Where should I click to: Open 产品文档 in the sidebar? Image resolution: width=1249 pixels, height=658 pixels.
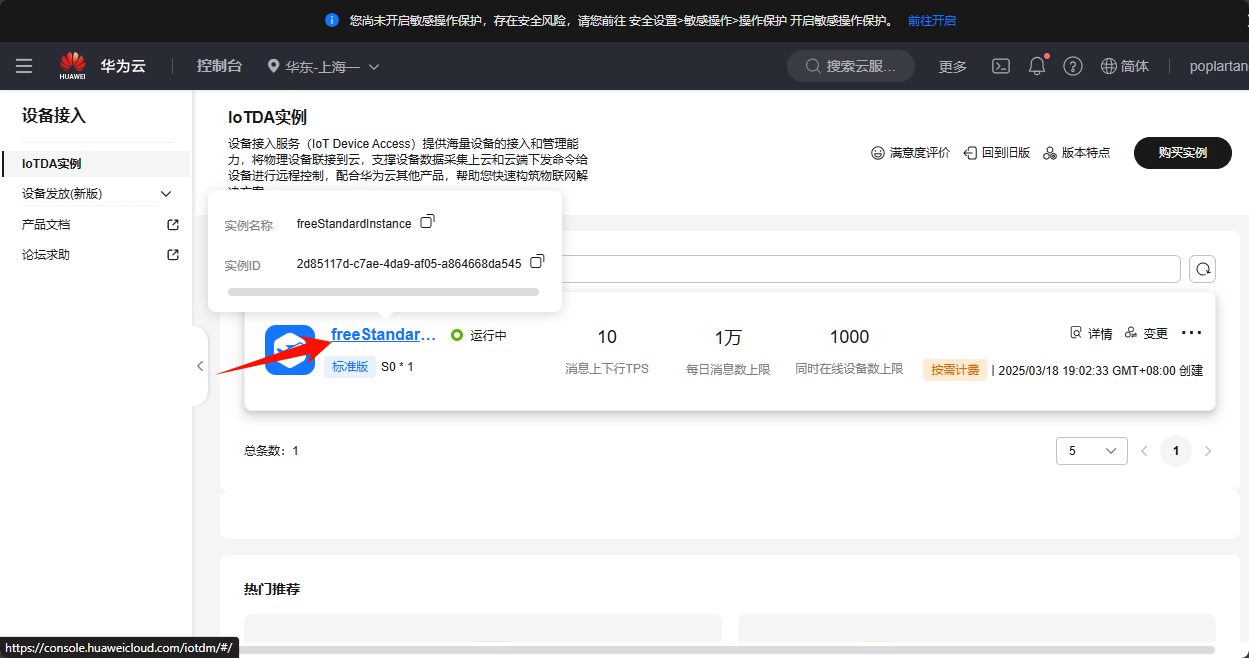point(46,225)
